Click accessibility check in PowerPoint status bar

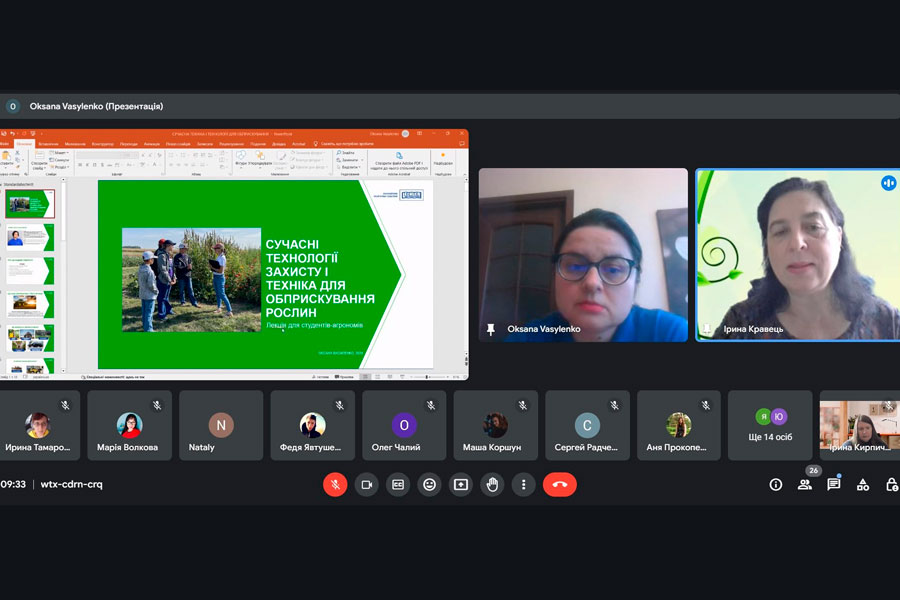coord(112,377)
